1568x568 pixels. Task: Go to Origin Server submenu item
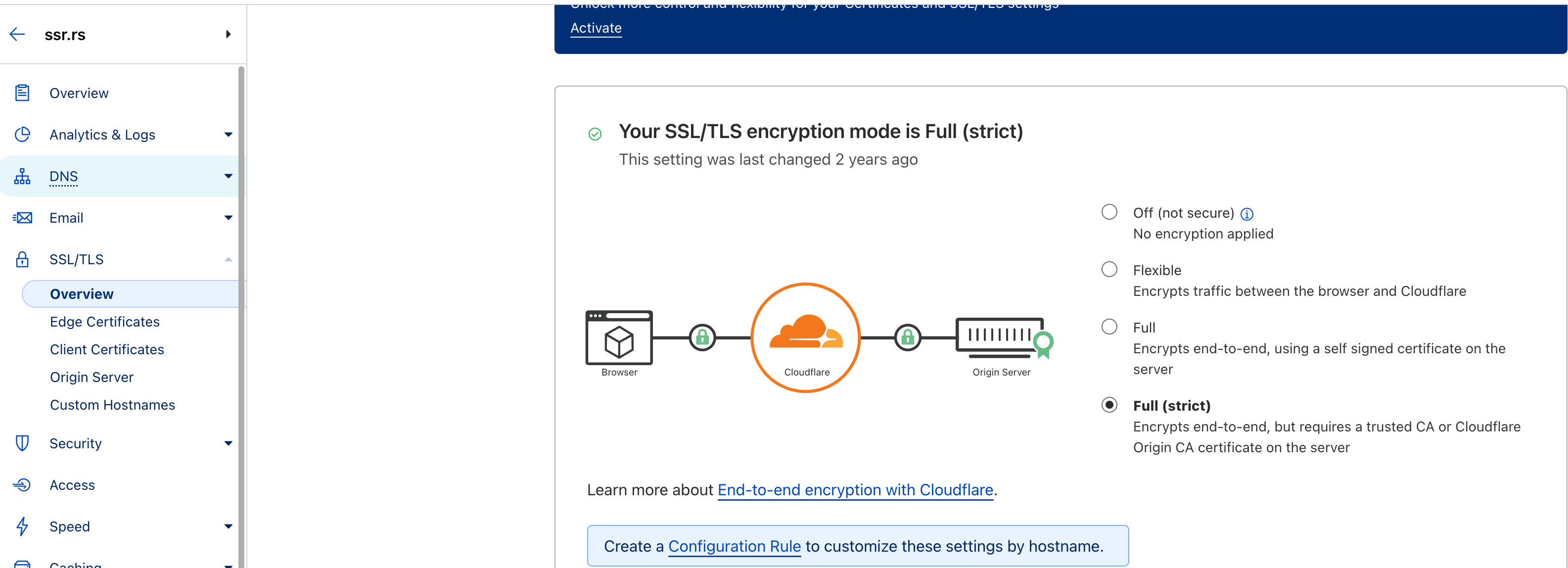(92, 378)
